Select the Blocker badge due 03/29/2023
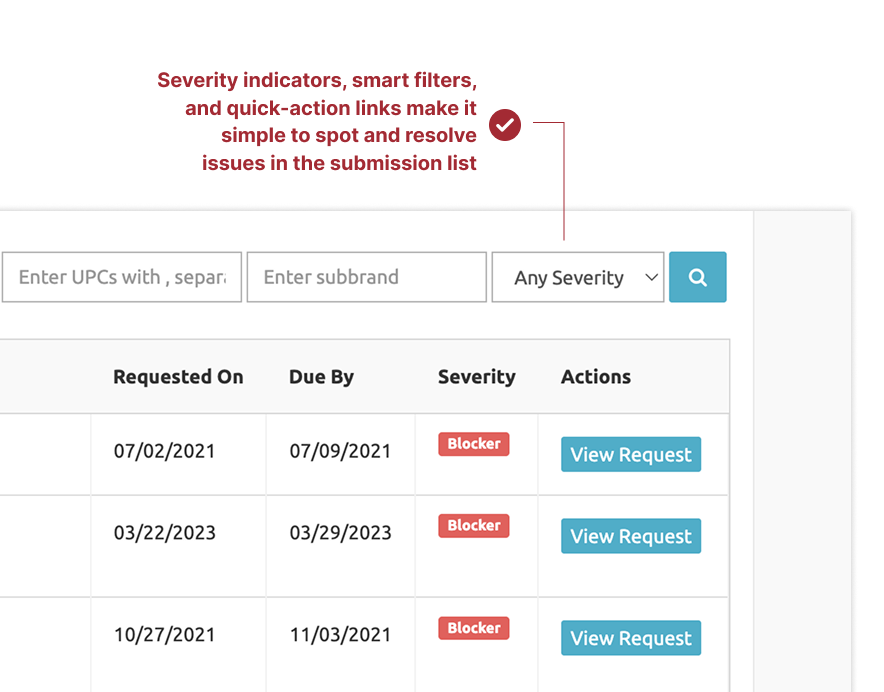Screen dimensions: 884x692 coord(473,526)
